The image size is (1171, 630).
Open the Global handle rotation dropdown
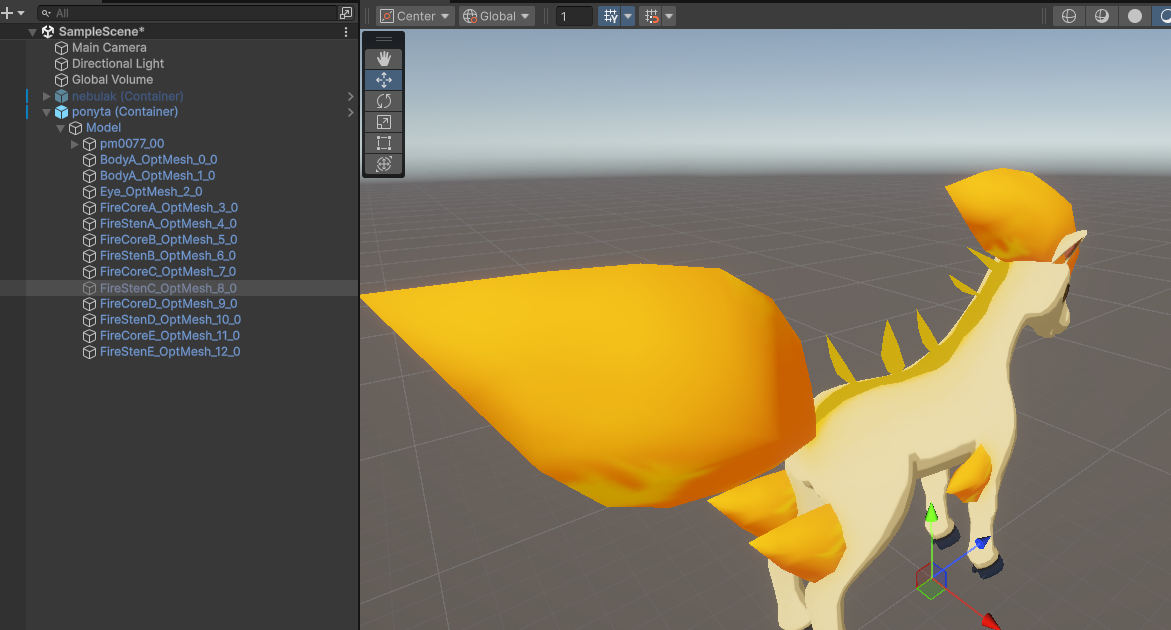pyautogui.click(x=497, y=16)
